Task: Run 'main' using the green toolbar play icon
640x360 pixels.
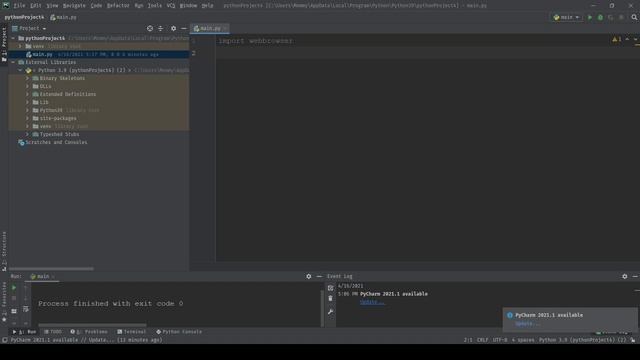Action: [x=590, y=17]
